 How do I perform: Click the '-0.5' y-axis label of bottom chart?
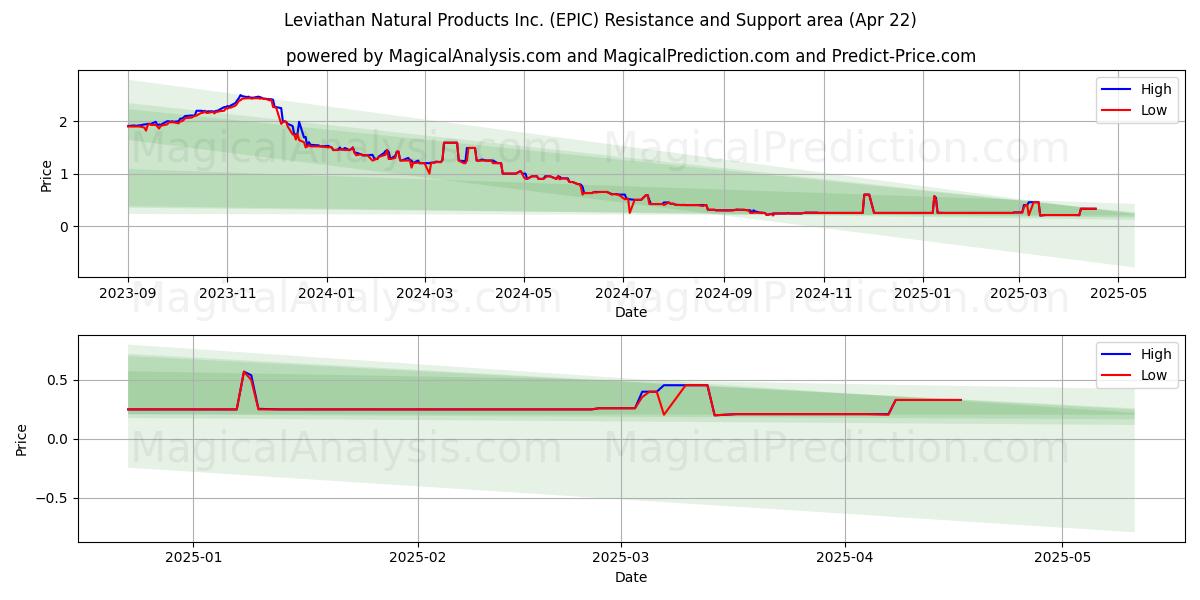[53, 498]
